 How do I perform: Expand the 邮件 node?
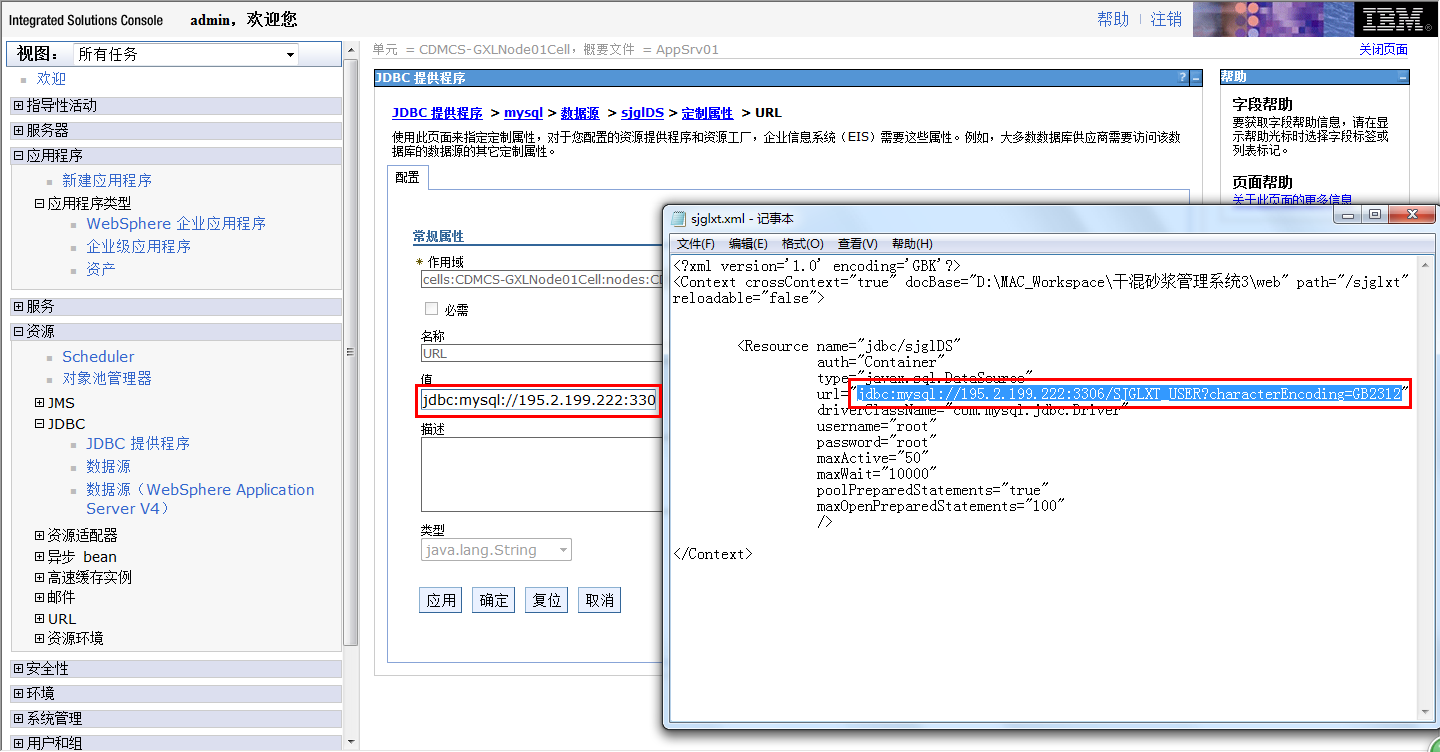tap(40, 597)
